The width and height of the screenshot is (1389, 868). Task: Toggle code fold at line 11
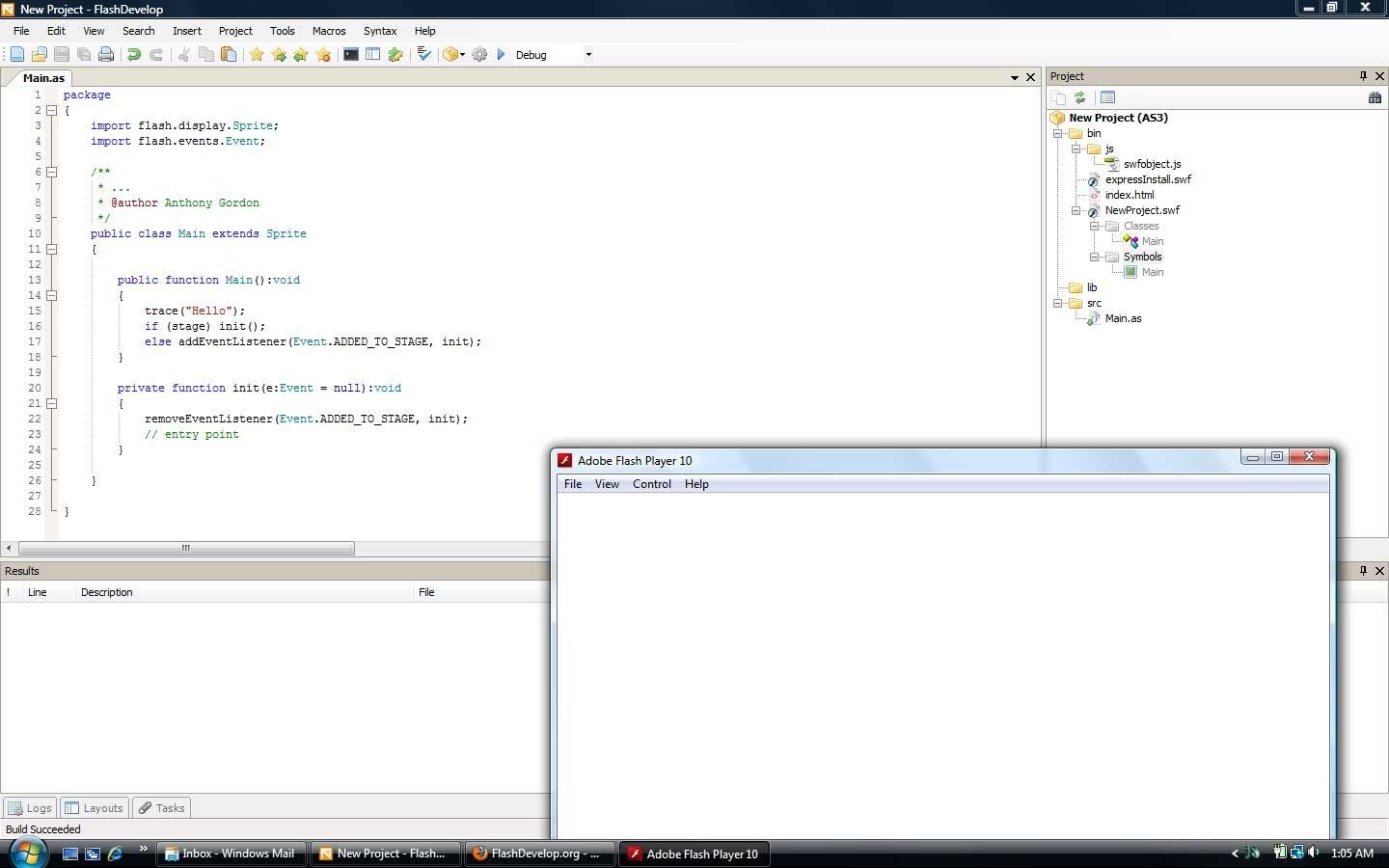point(52,249)
